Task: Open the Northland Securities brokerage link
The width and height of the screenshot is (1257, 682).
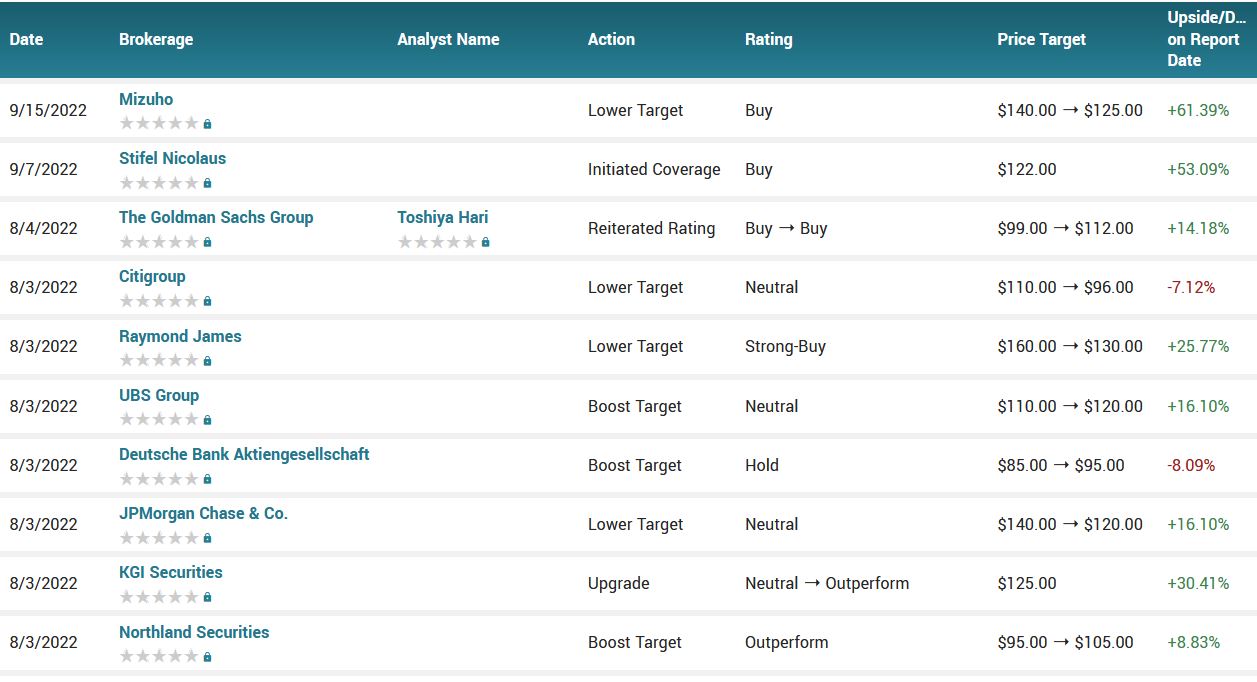Action: pos(194,632)
